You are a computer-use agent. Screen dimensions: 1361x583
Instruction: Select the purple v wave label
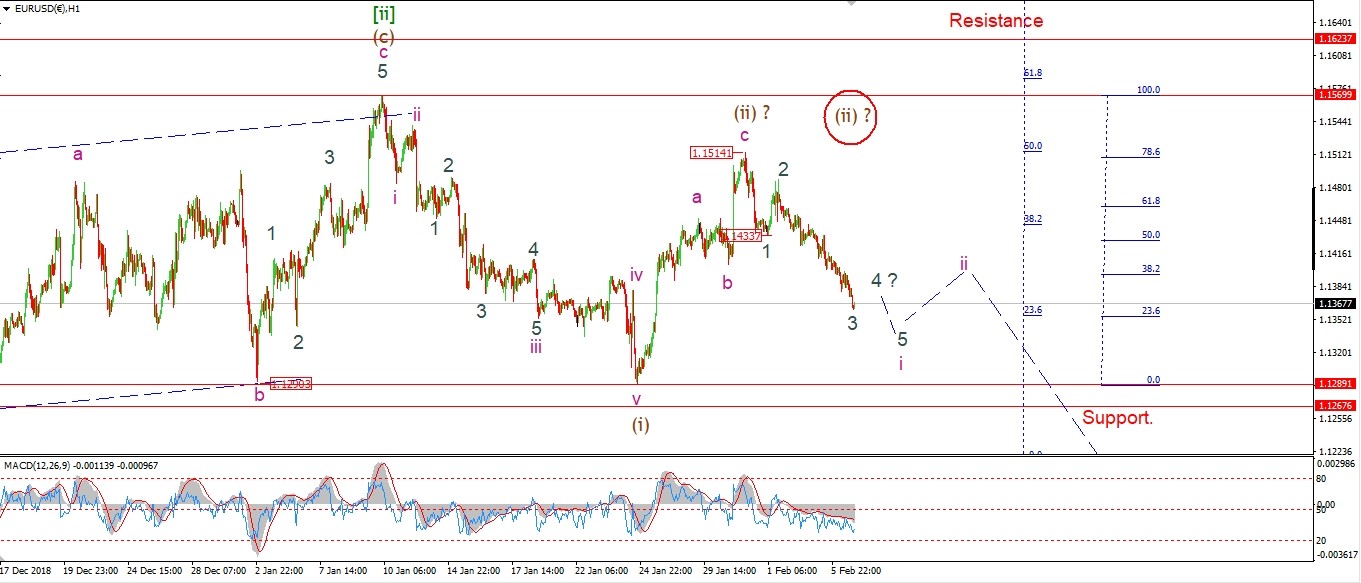(636, 399)
